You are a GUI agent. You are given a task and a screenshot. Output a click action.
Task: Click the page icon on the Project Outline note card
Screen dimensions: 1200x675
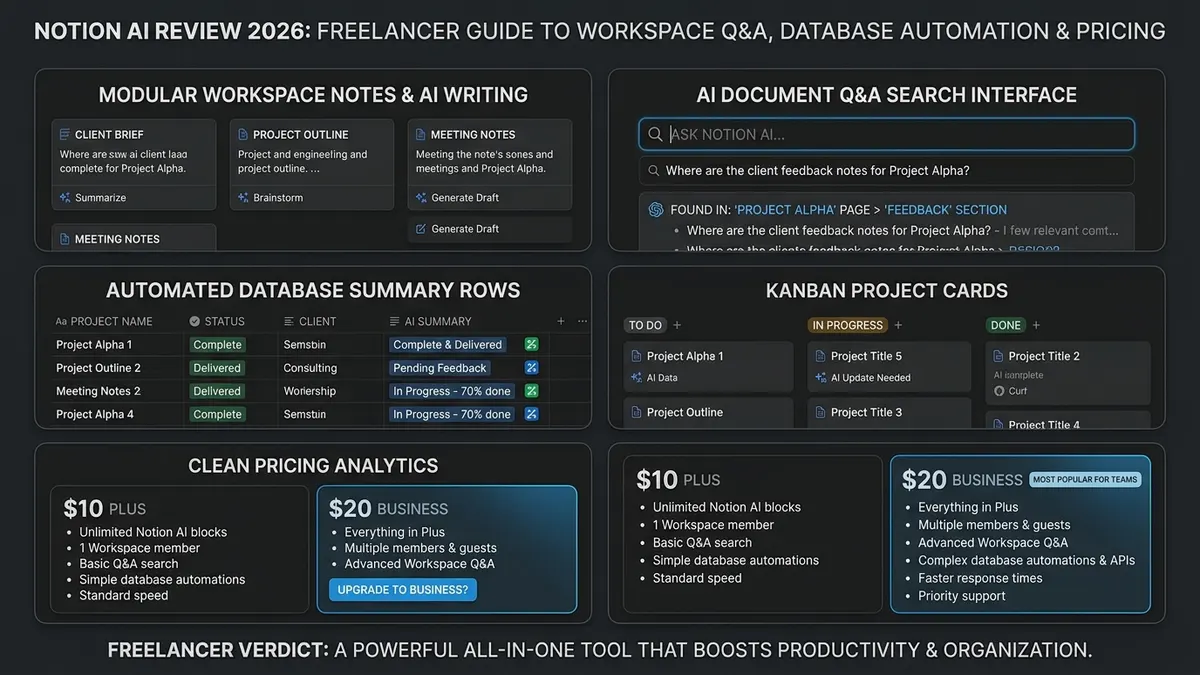(x=243, y=134)
